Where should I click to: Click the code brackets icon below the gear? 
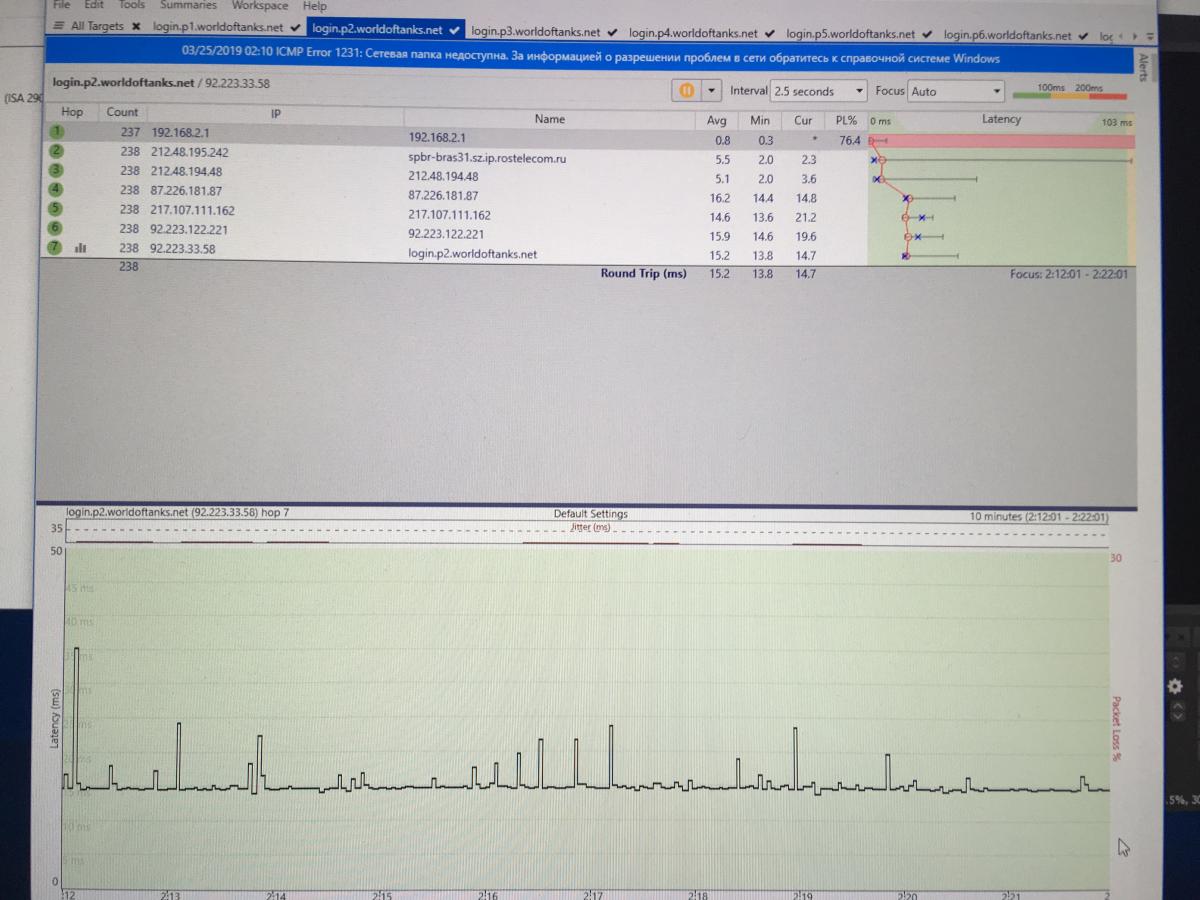click(x=1176, y=710)
